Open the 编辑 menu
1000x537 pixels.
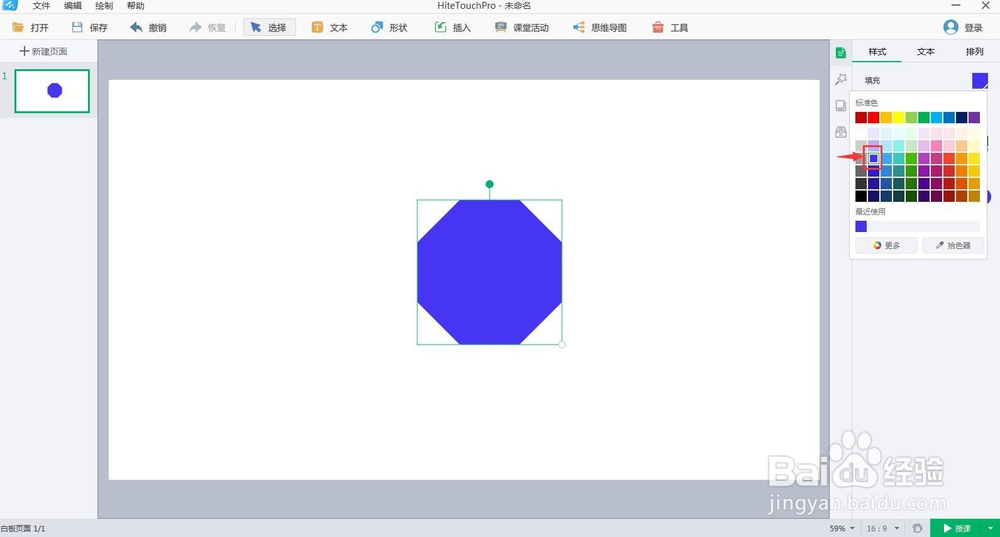pos(73,6)
